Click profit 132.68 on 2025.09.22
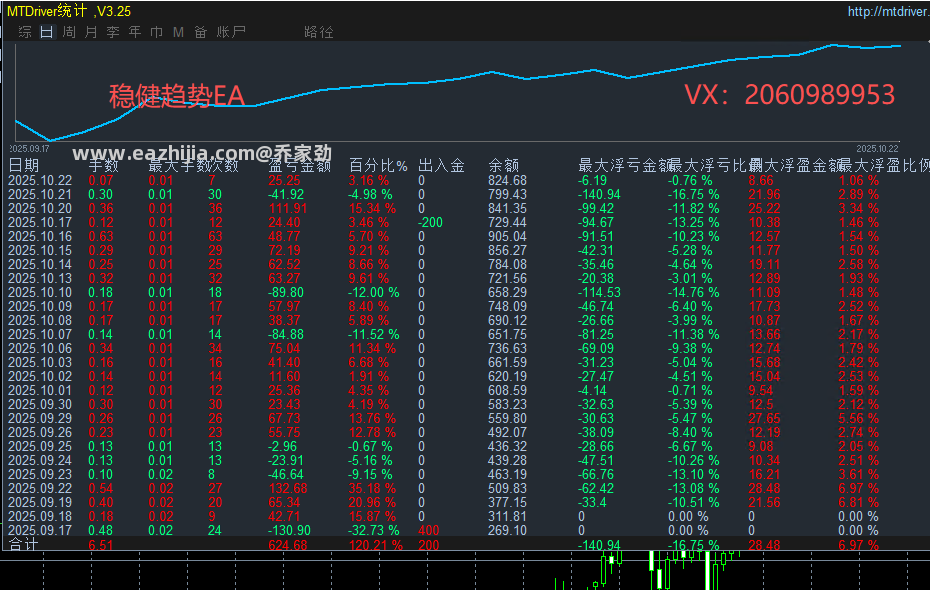 [x=288, y=488]
